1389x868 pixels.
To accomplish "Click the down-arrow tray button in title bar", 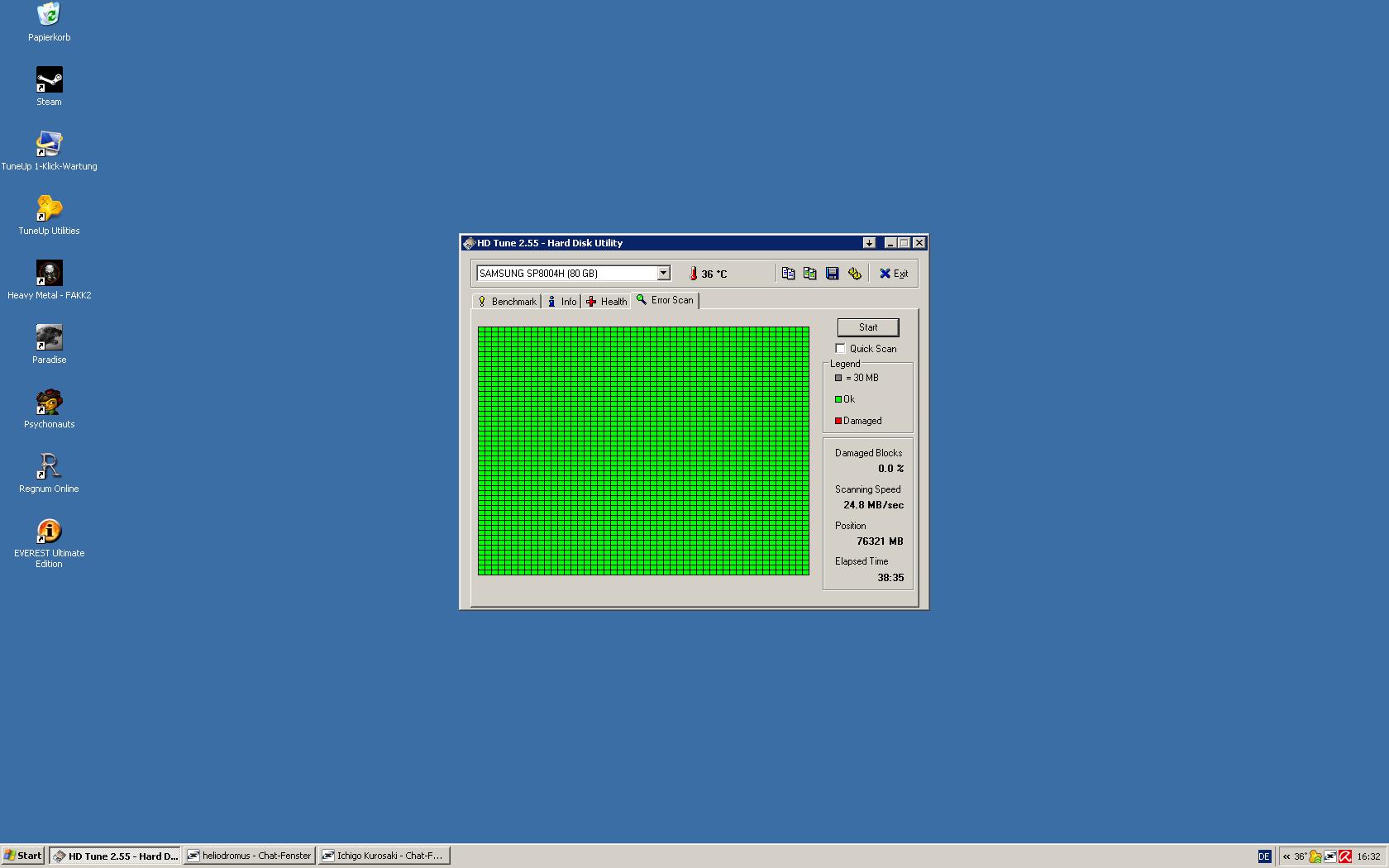I will tap(869, 243).
